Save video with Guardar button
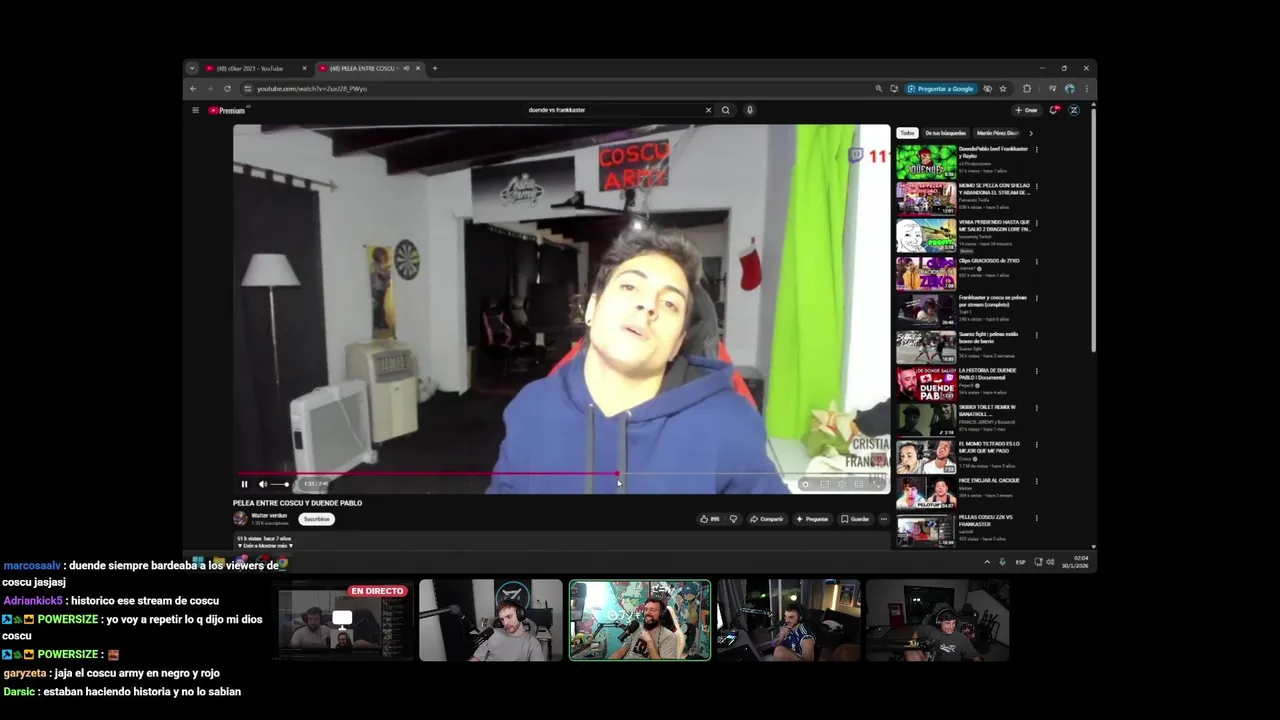 click(x=855, y=519)
